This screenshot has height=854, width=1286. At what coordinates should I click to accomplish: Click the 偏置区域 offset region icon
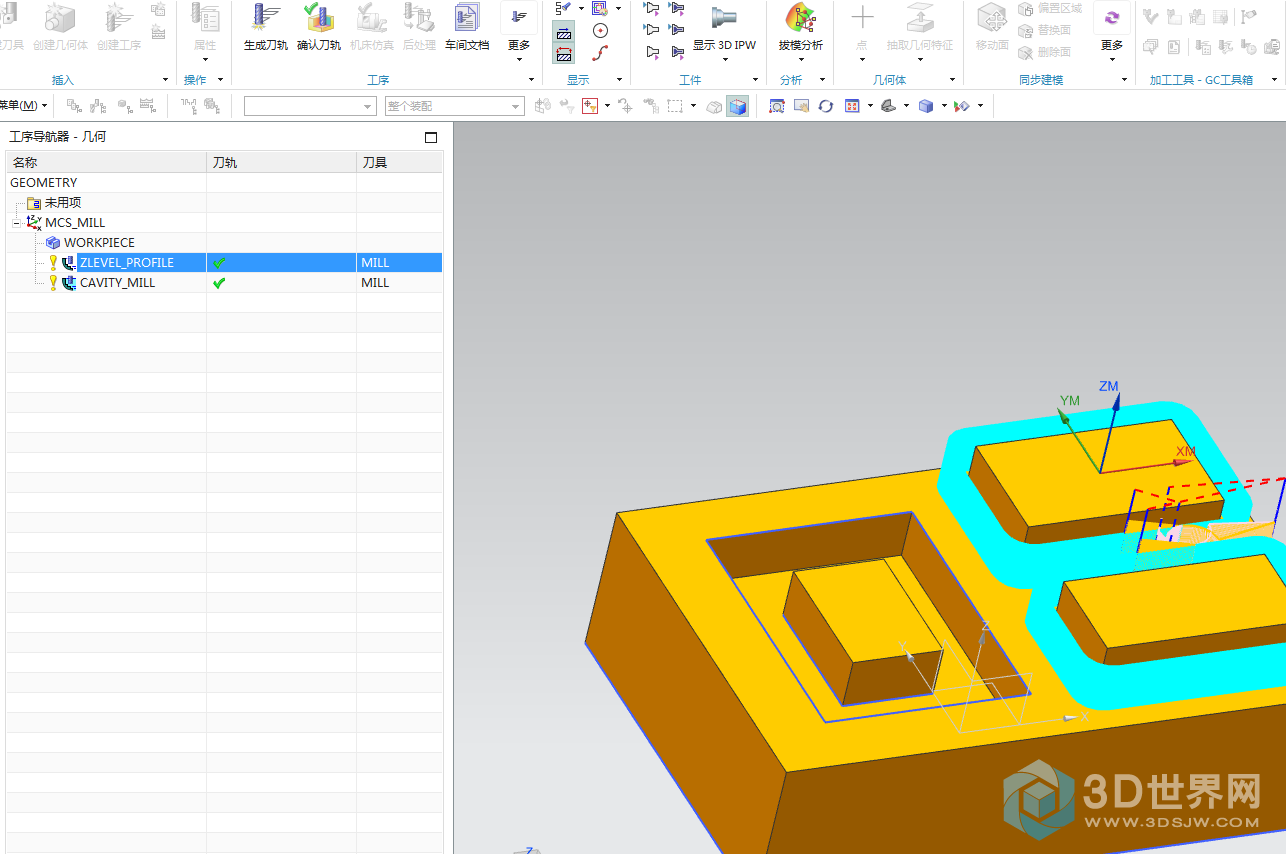1050,8
